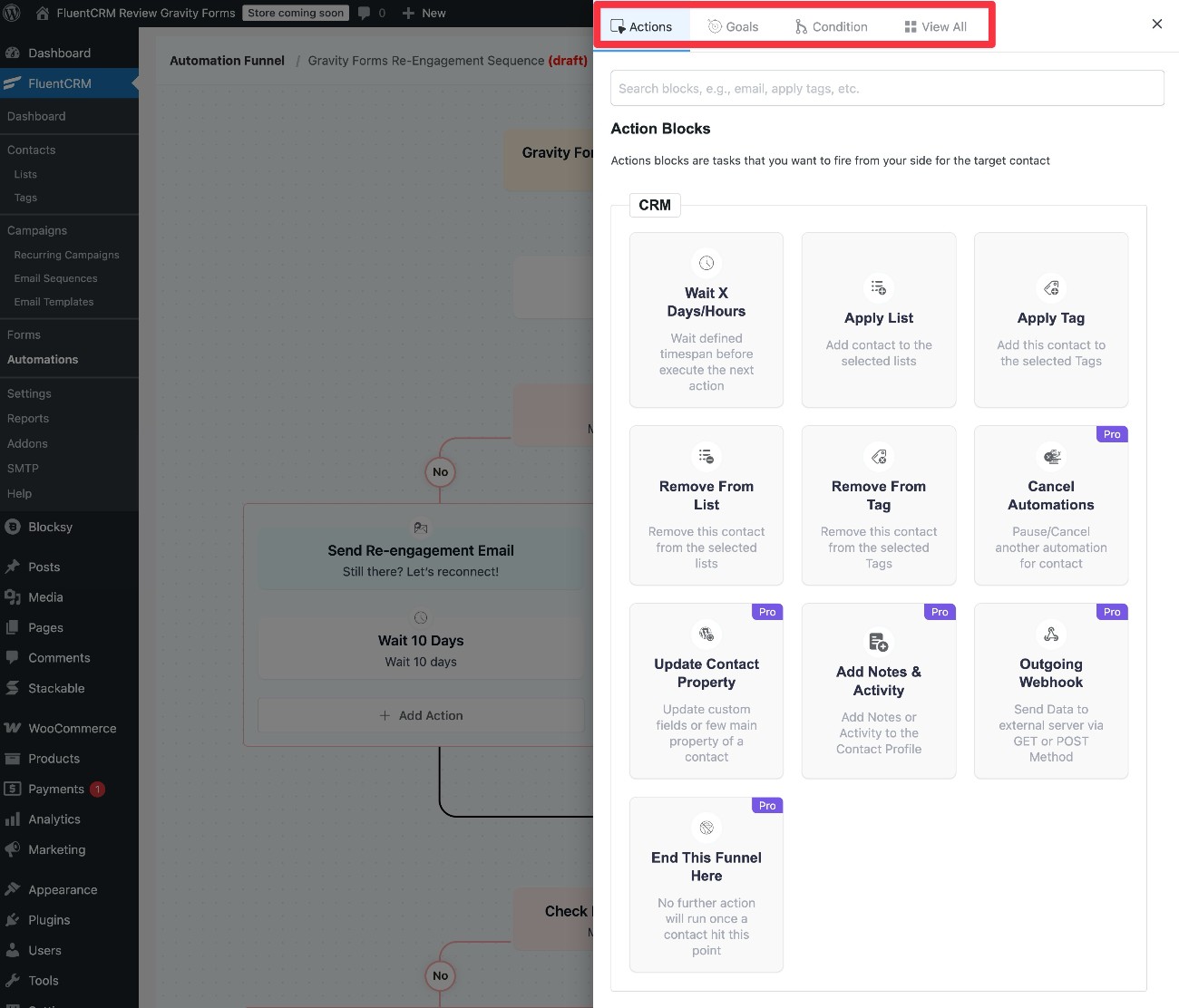
Task: Click the 'Add contact to the selected lists' description
Action: click(879, 354)
